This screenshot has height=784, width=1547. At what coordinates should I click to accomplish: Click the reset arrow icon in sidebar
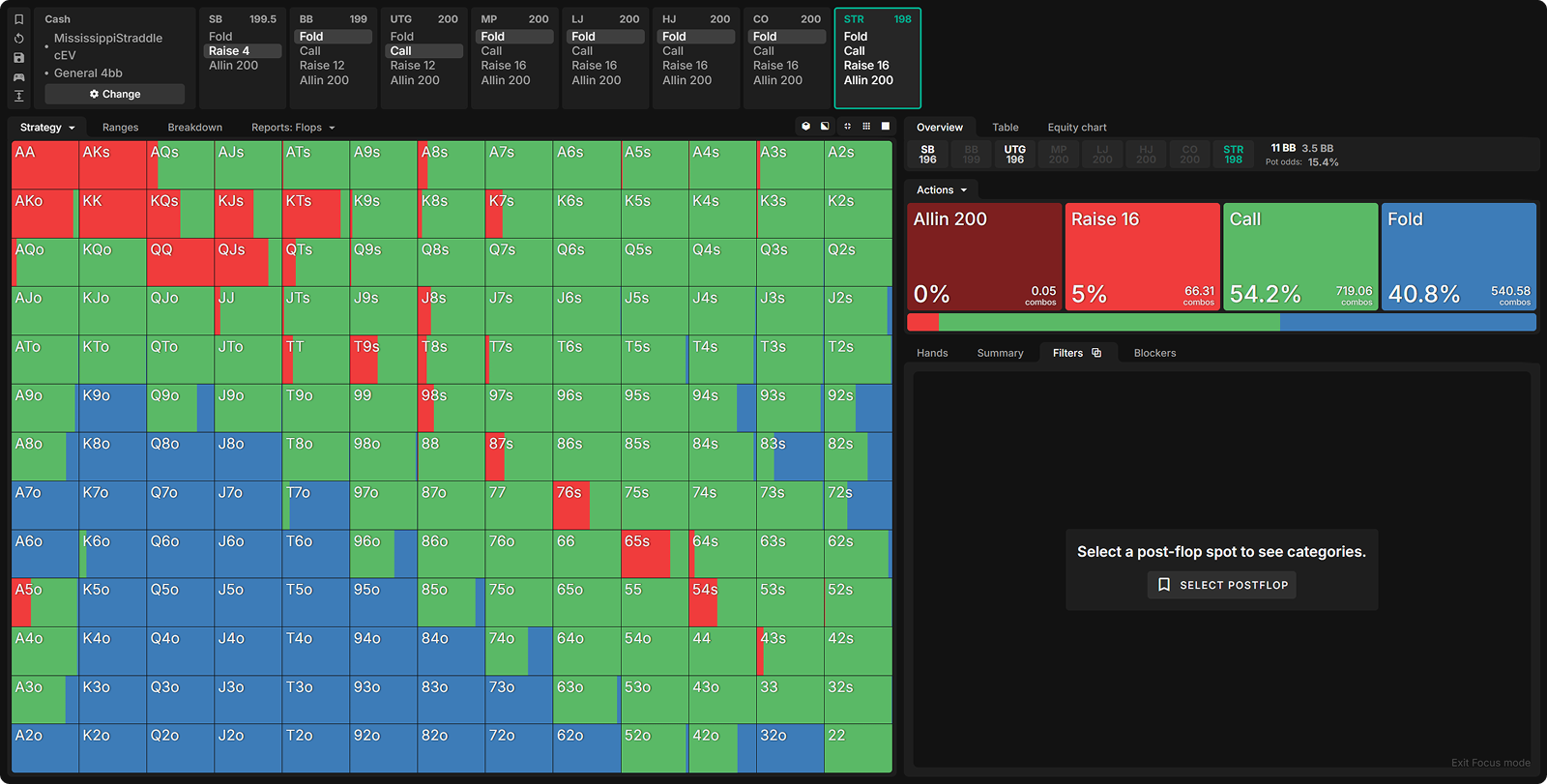[18, 39]
